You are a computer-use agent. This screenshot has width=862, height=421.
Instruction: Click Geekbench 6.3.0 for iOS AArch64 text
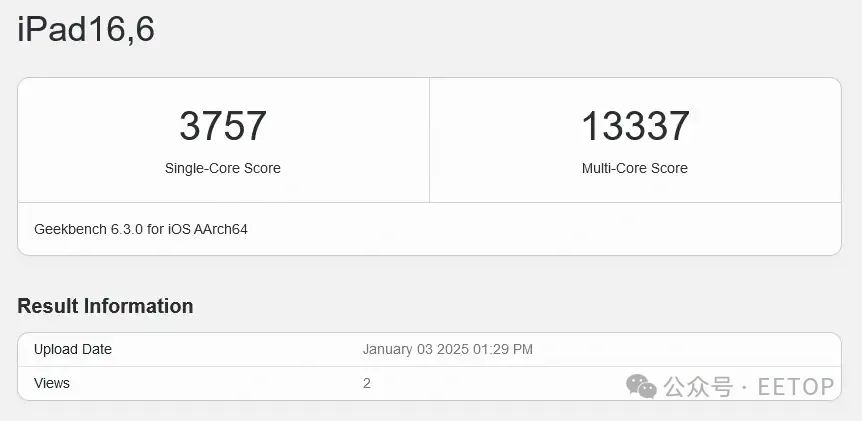pyautogui.click(x=141, y=229)
